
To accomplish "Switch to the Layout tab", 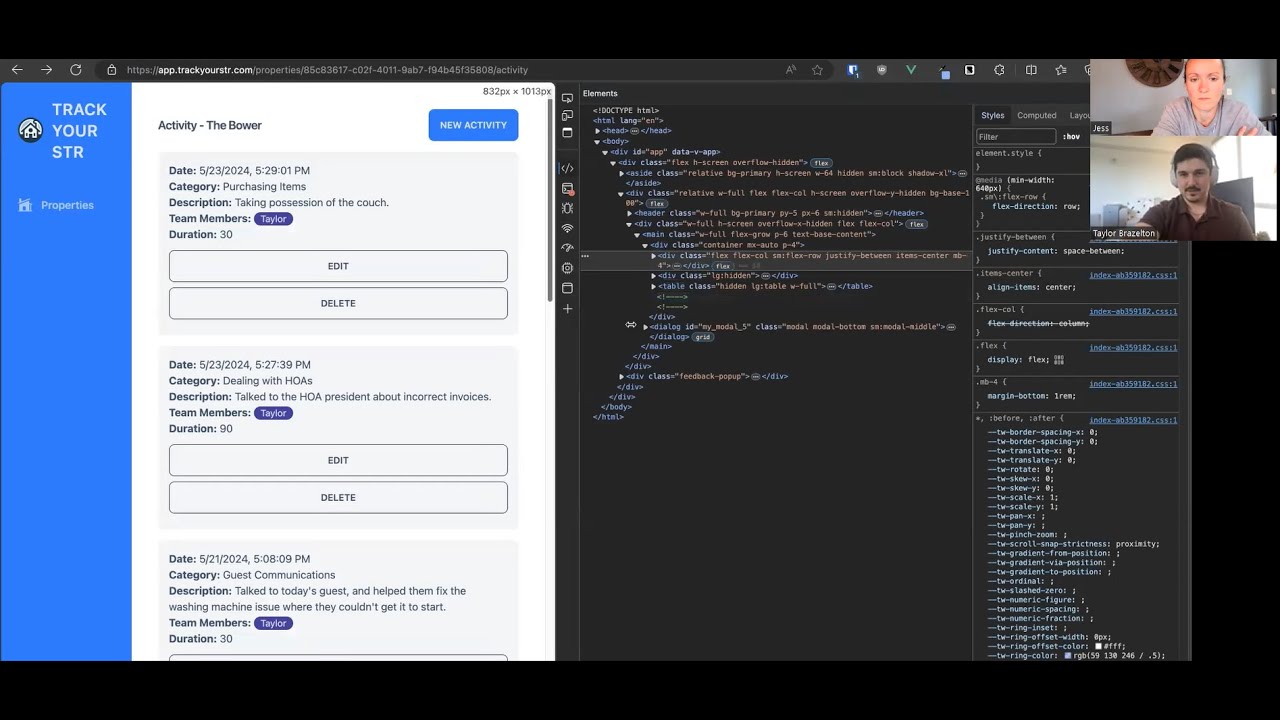I will click(1079, 115).
